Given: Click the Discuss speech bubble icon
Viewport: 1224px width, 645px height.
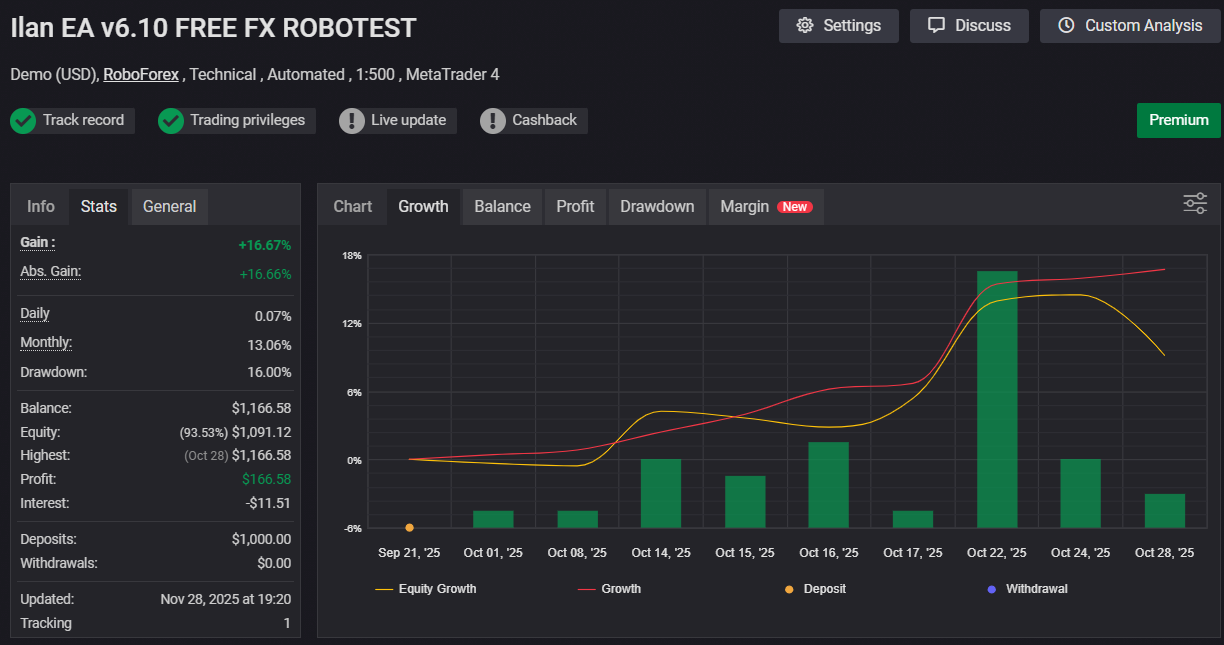Looking at the screenshot, I should click(936, 26).
